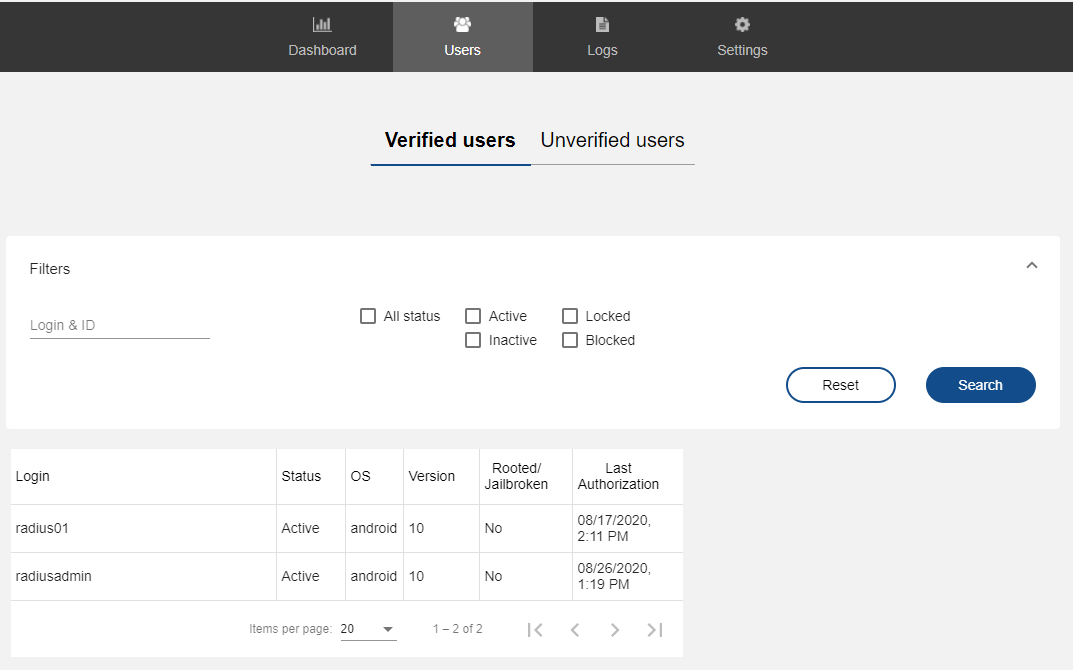The image size is (1073, 670).
Task: Open the Items per page dropdown
Action: pos(368,629)
